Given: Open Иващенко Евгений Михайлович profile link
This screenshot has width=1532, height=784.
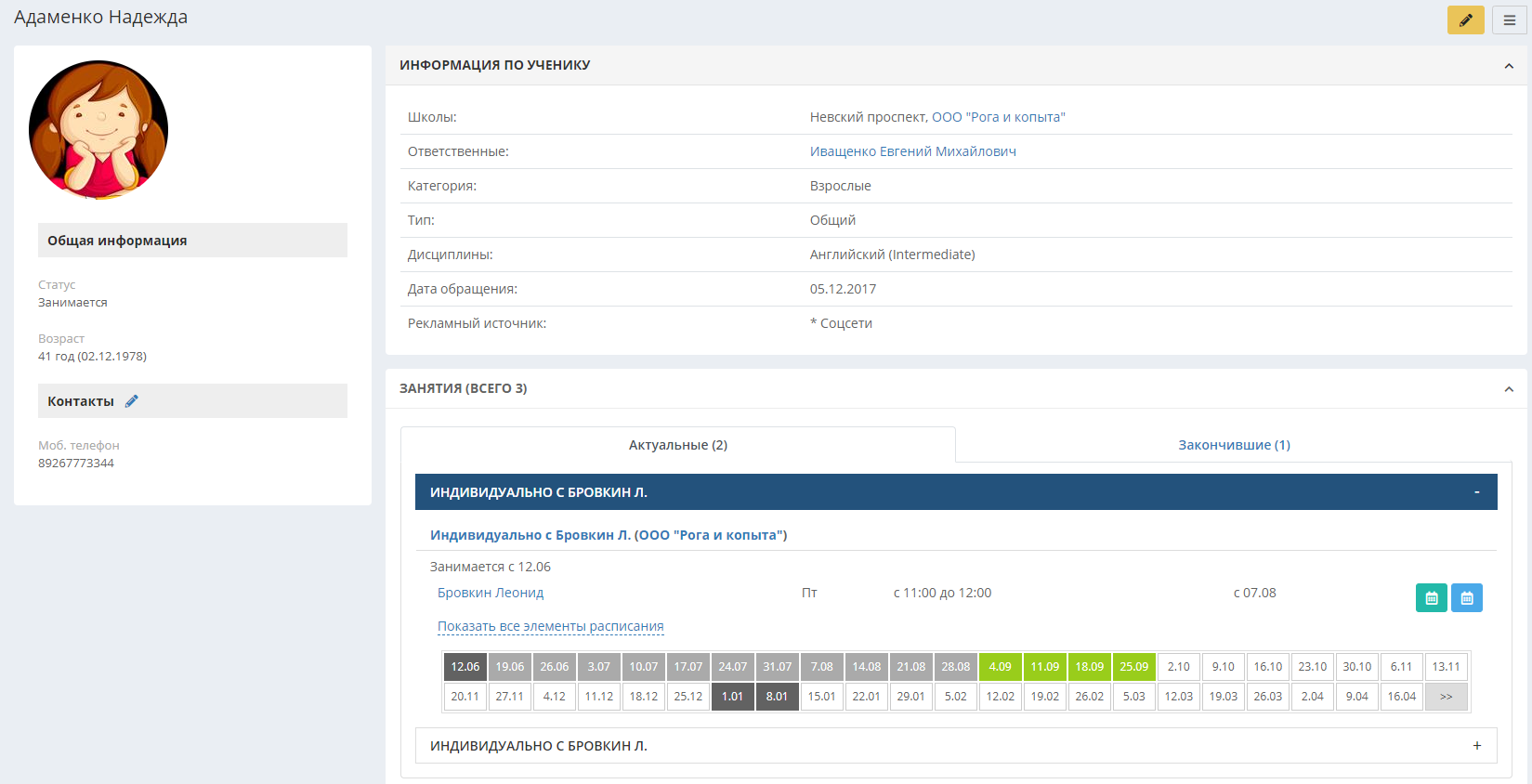Looking at the screenshot, I should [913, 151].
